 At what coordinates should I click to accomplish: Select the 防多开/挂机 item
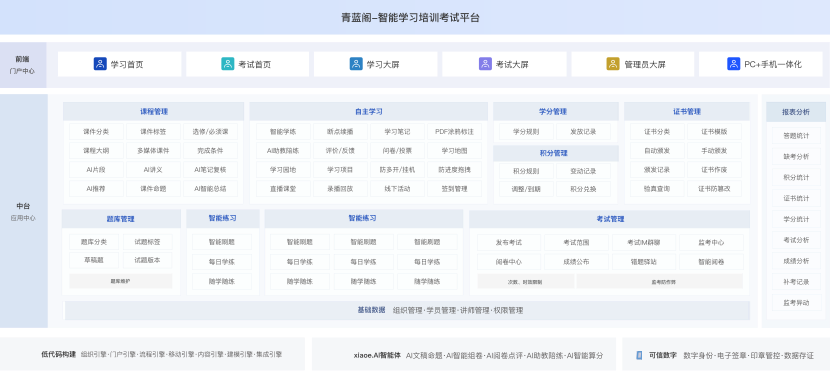(x=397, y=170)
